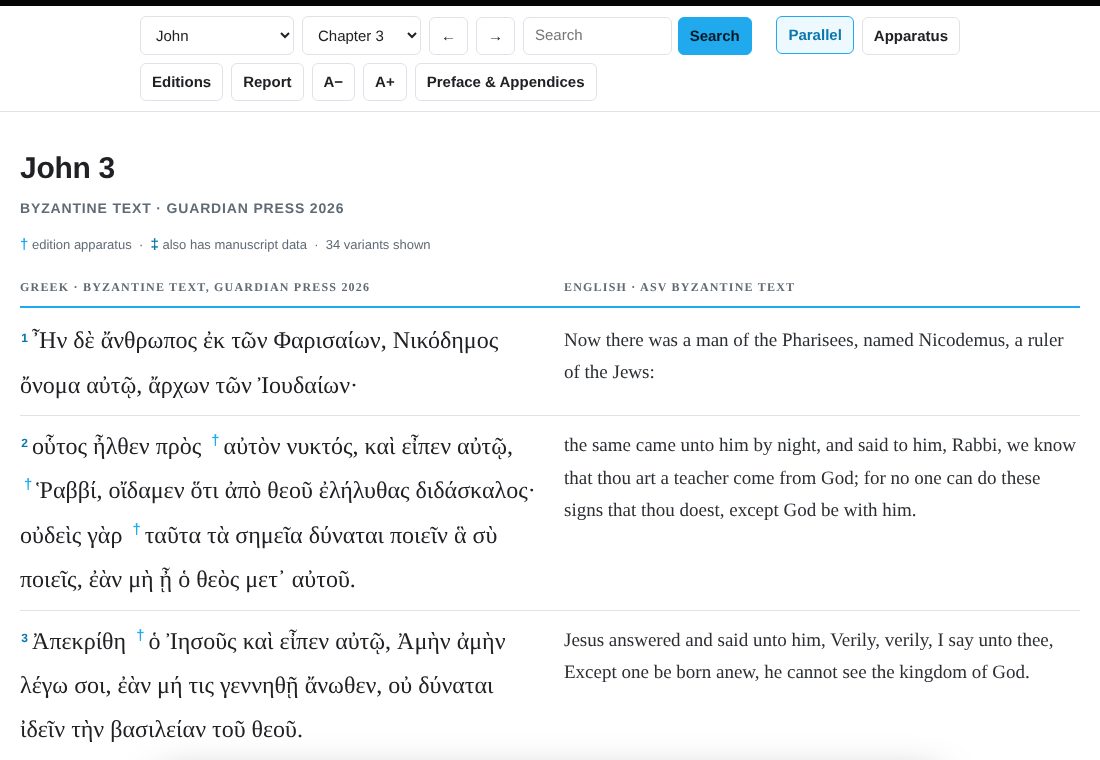
Task: Go to next chapter with right arrow
Action: [x=495, y=36]
